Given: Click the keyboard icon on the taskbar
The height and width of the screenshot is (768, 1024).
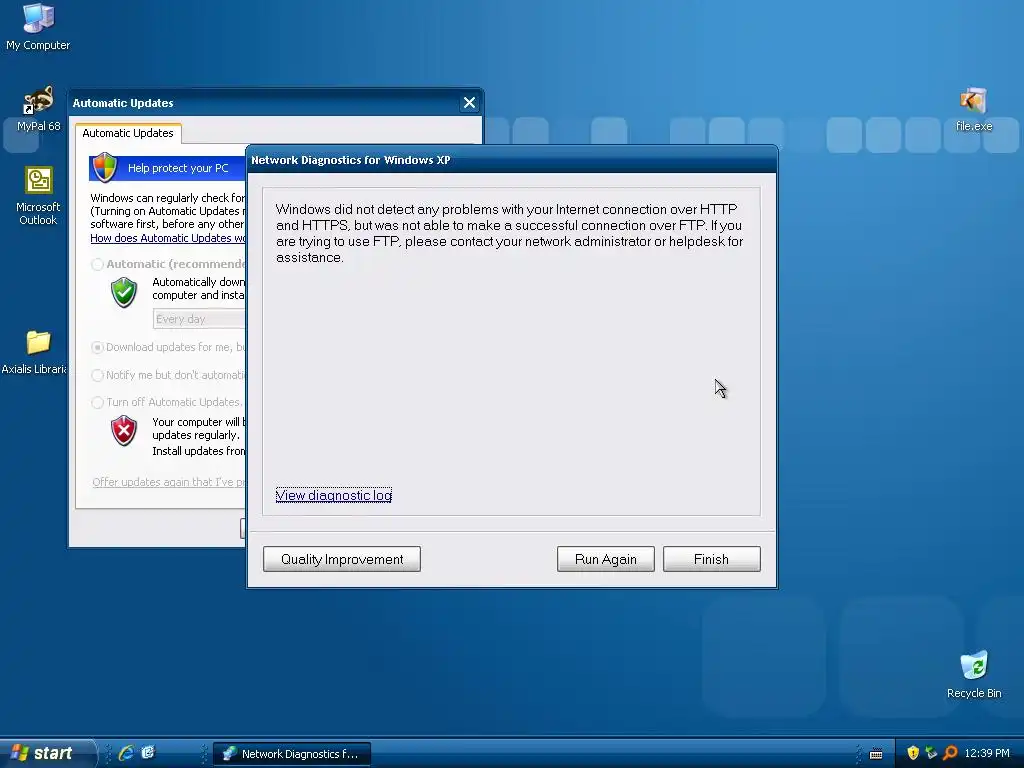Looking at the screenshot, I should pyautogui.click(x=876, y=754).
